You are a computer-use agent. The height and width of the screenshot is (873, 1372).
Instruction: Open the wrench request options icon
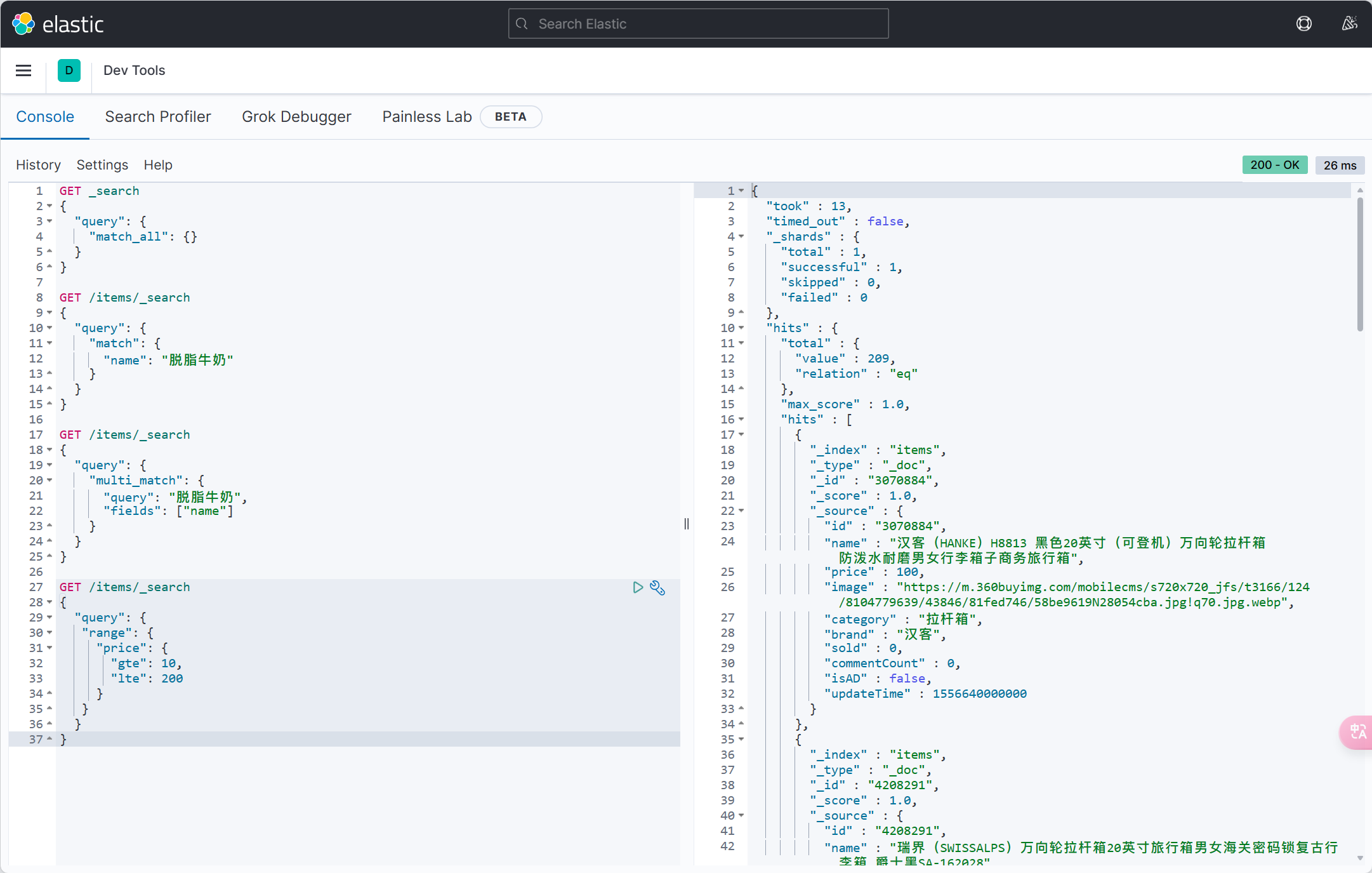coord(657,587)
